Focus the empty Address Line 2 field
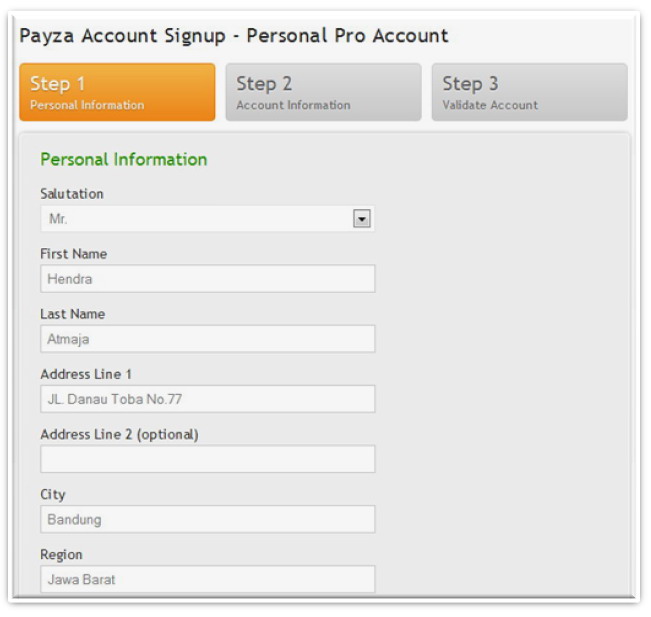 207,459
